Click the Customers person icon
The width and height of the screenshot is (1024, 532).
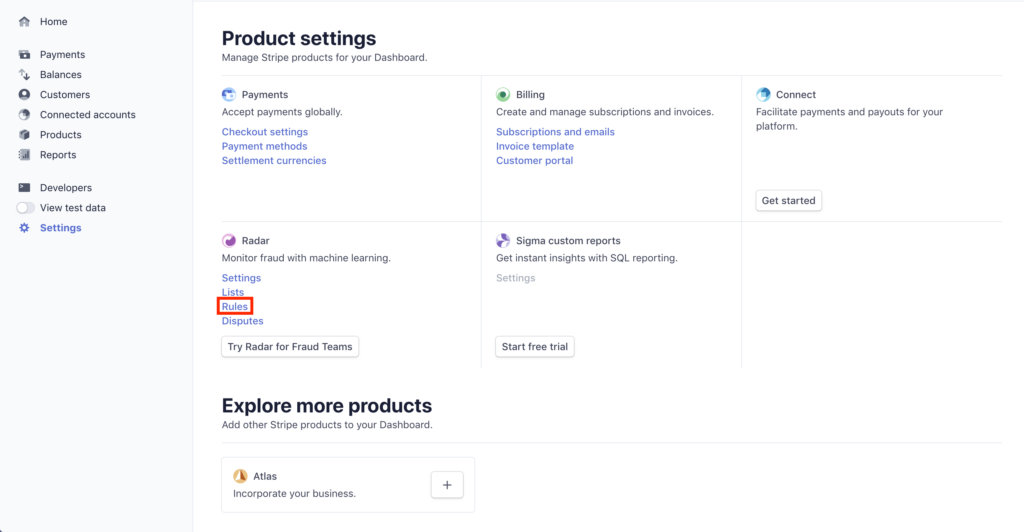tap(24, 95)
